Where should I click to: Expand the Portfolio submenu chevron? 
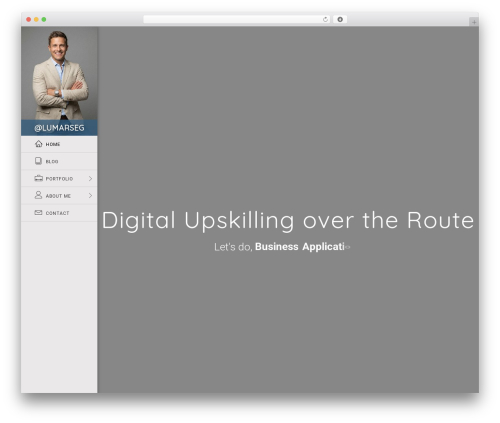[x=90, y=179]
